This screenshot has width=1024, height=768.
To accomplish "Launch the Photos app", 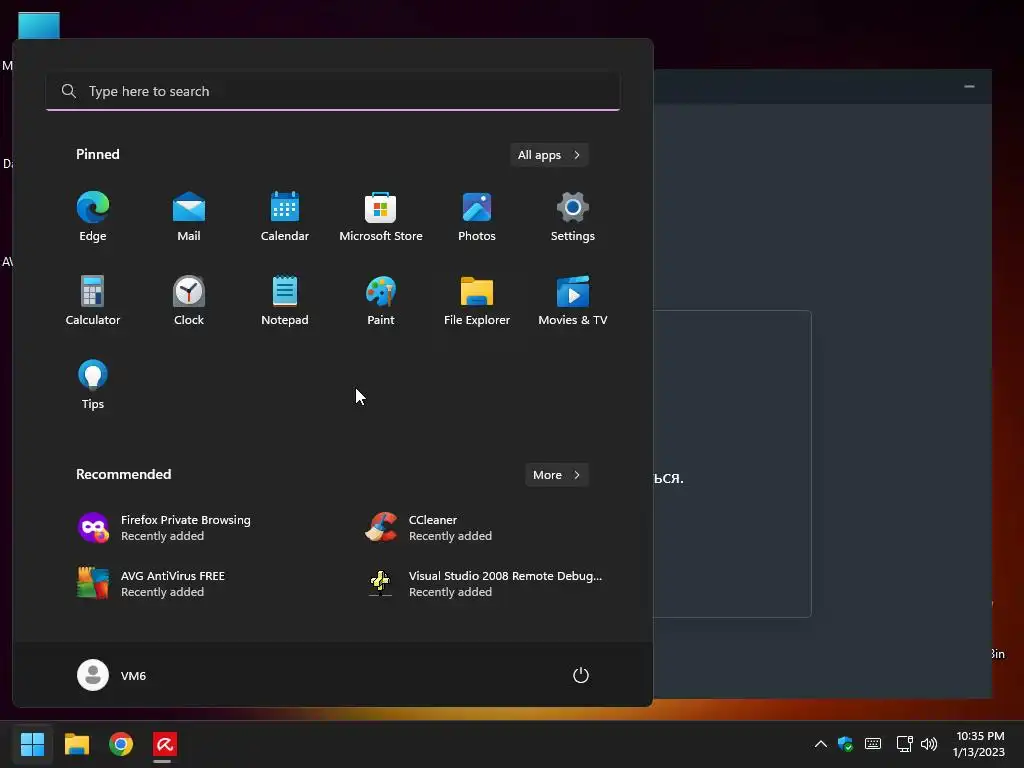I will point(477,217).
